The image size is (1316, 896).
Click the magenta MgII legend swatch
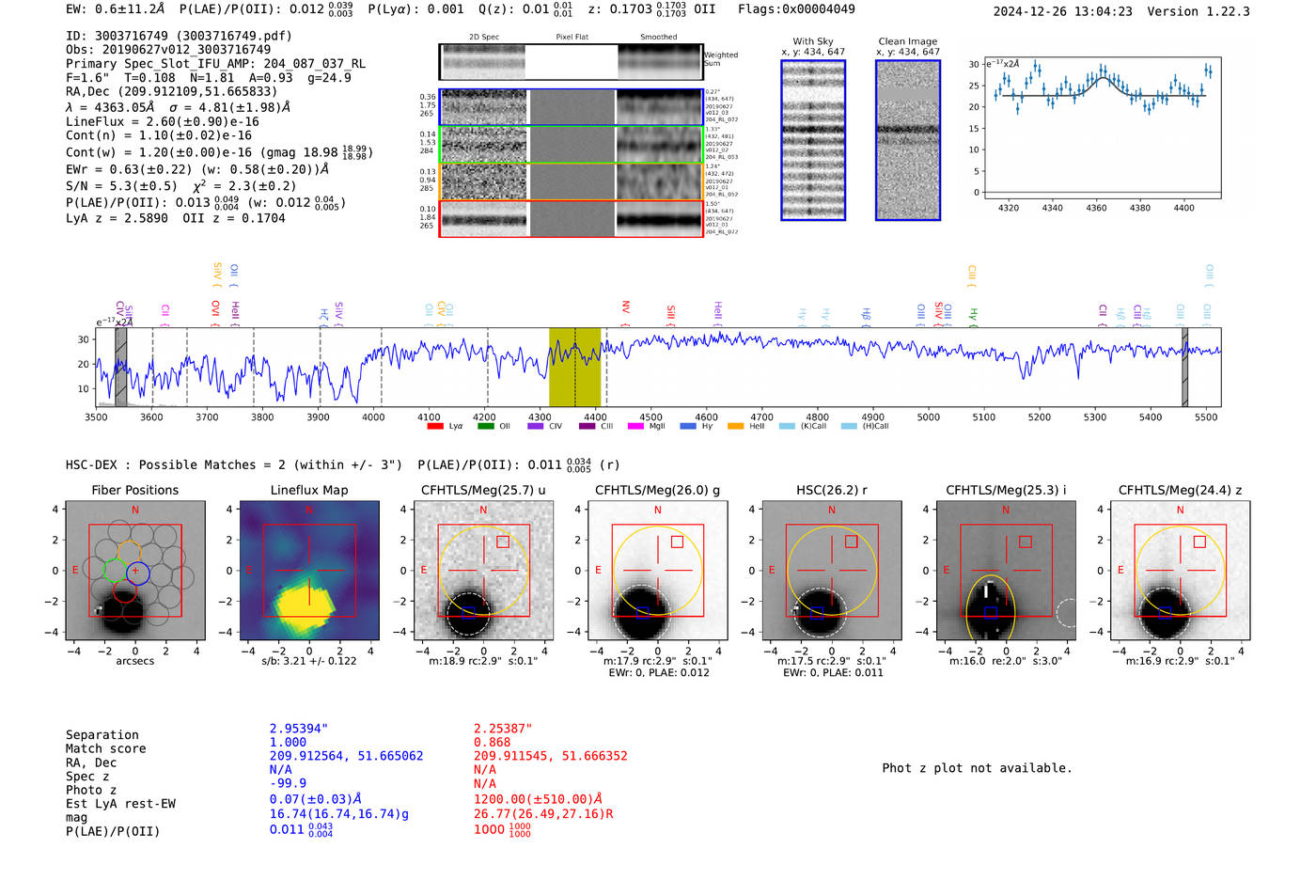(635, 426)
